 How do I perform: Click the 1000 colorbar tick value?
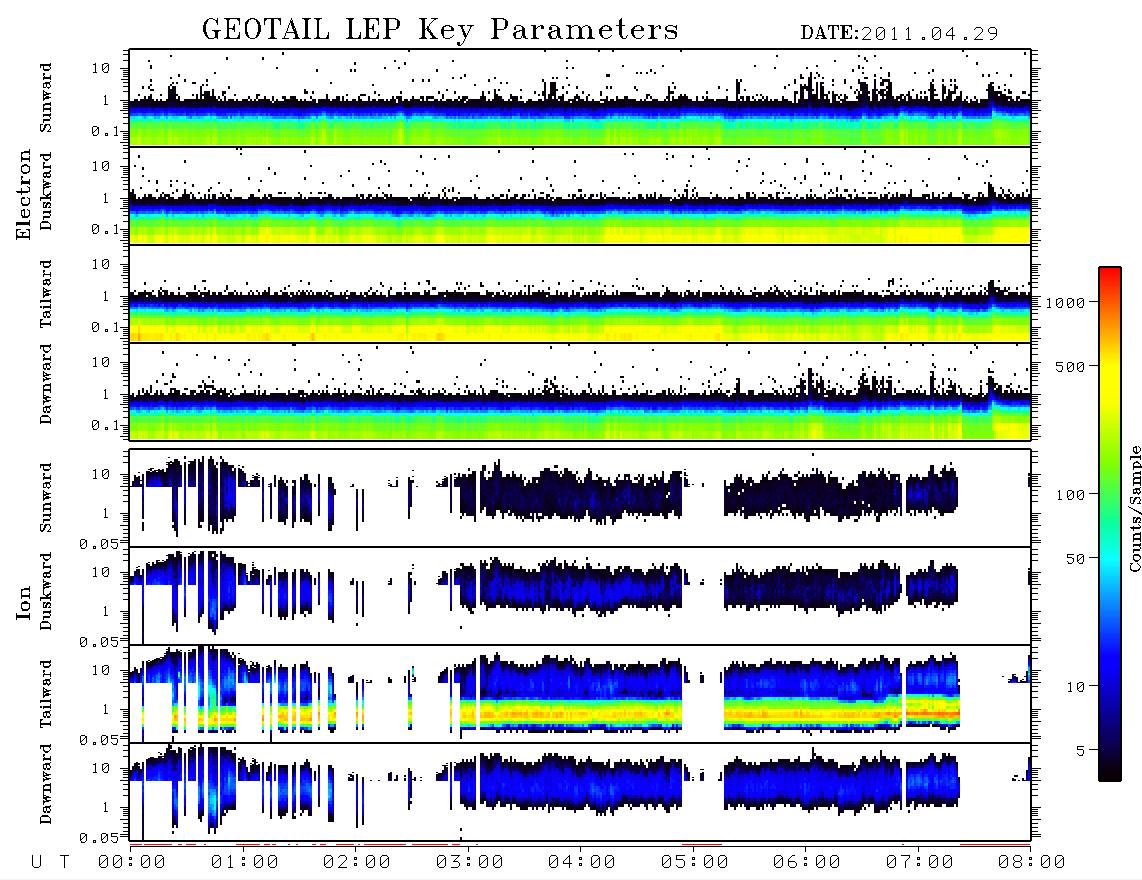1065,303
